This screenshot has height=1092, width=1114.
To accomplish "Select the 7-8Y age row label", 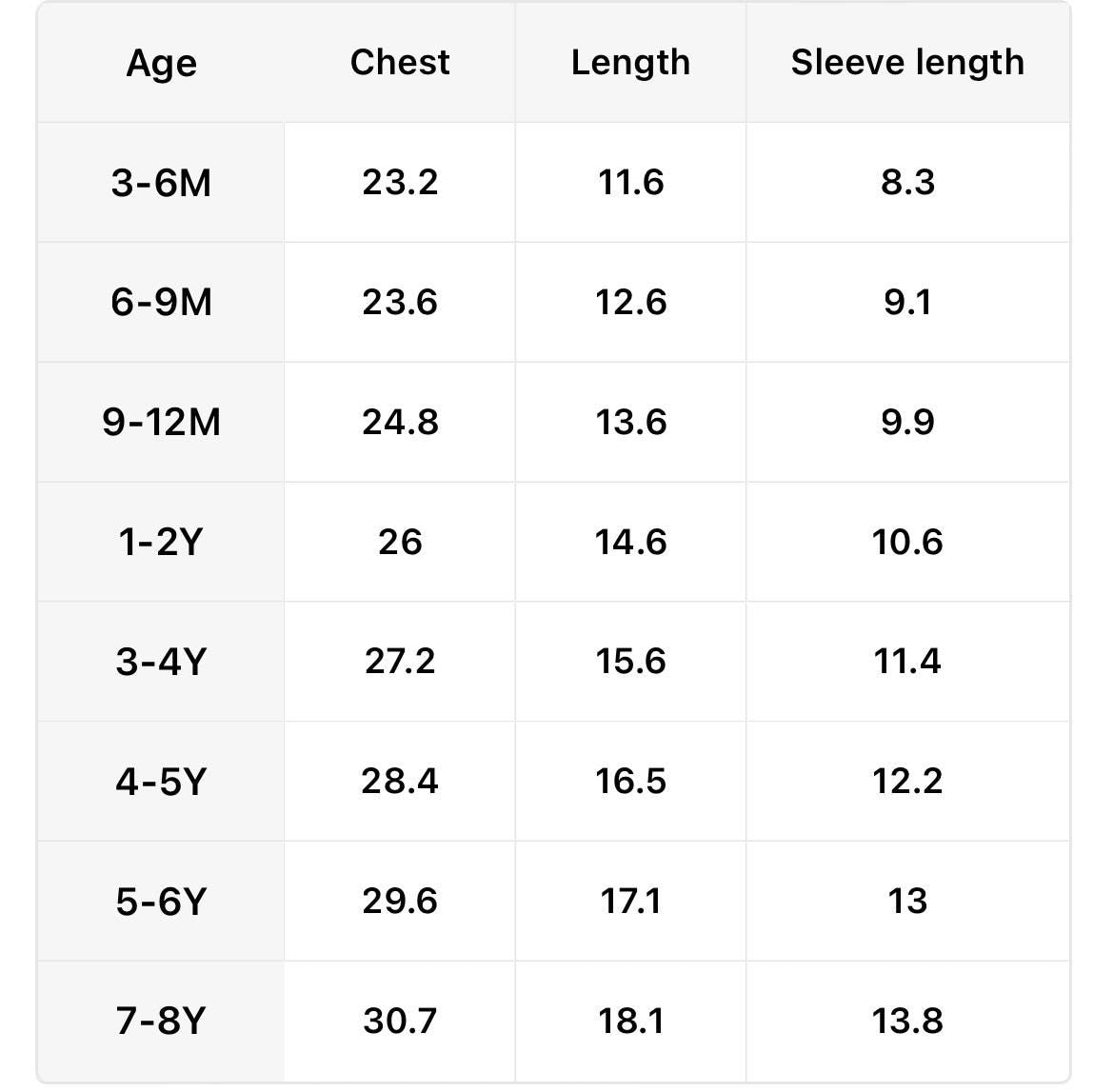I will pos(161,1021).
